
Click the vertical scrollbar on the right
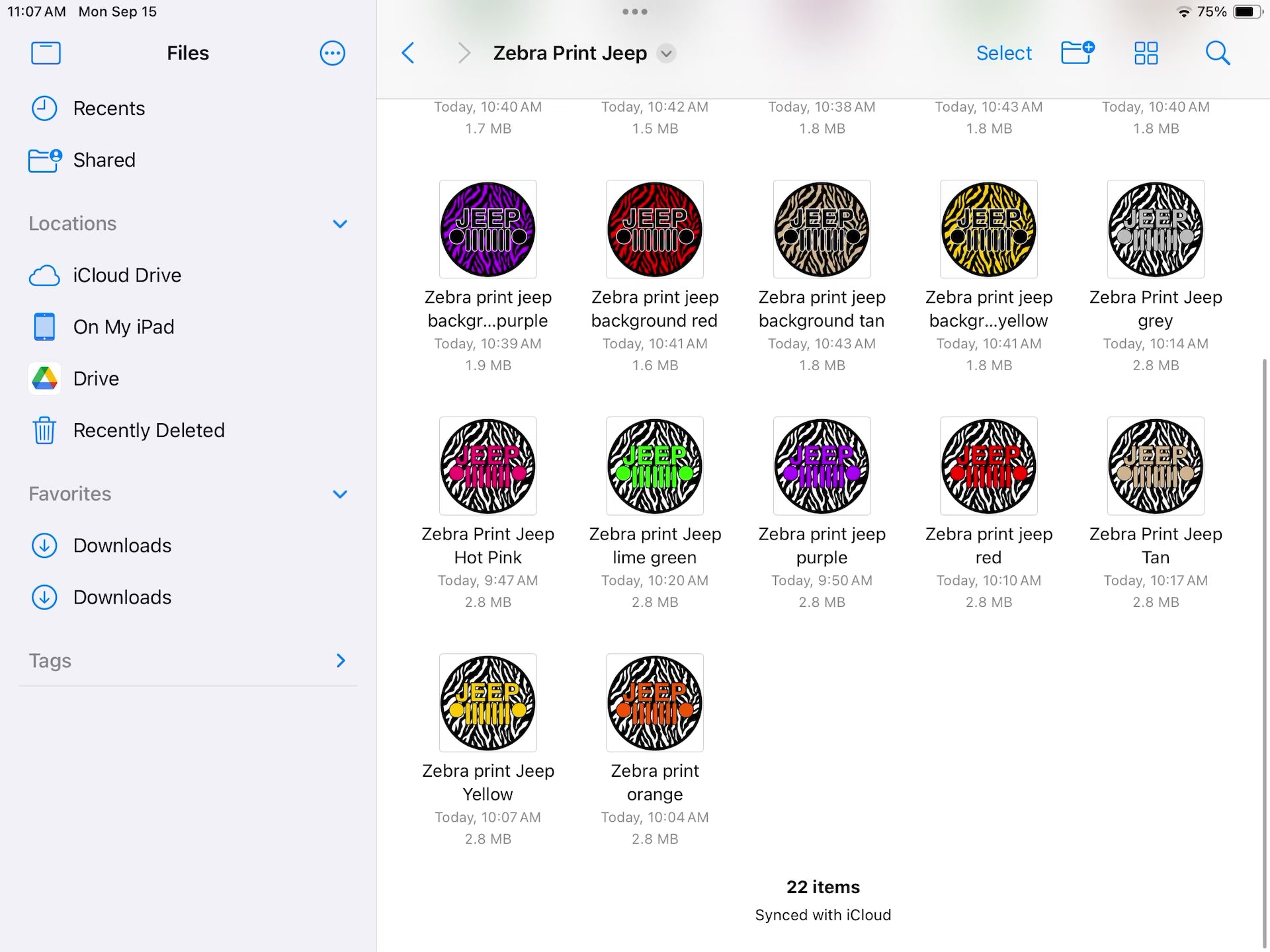pyautogui.click(x=1264, y=648)
